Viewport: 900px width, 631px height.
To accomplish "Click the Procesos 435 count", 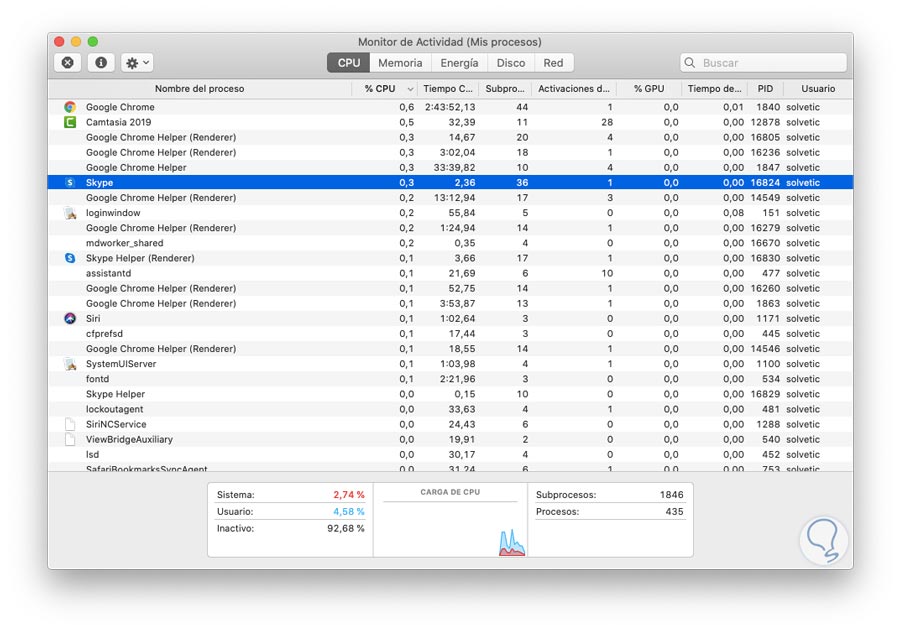I will (x=674, y=512).
